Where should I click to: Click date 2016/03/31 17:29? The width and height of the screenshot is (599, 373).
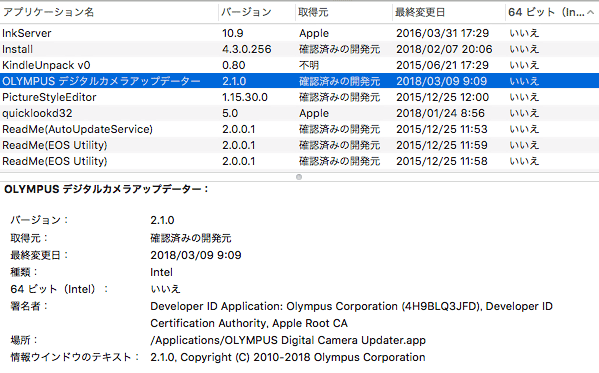(x=442, y=33)
